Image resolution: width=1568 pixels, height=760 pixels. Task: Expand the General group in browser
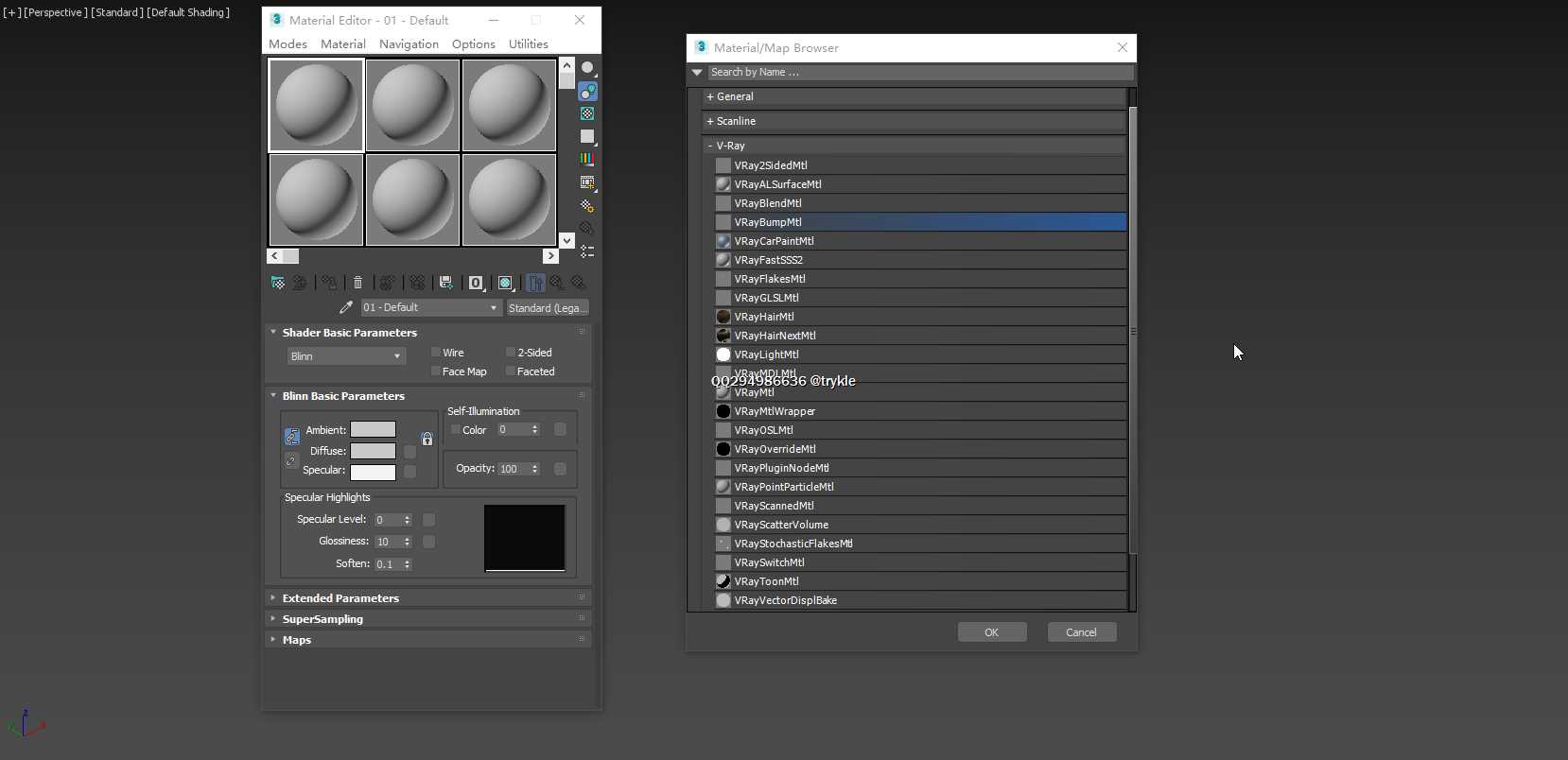pyautogui.click(x=914, y=96)
